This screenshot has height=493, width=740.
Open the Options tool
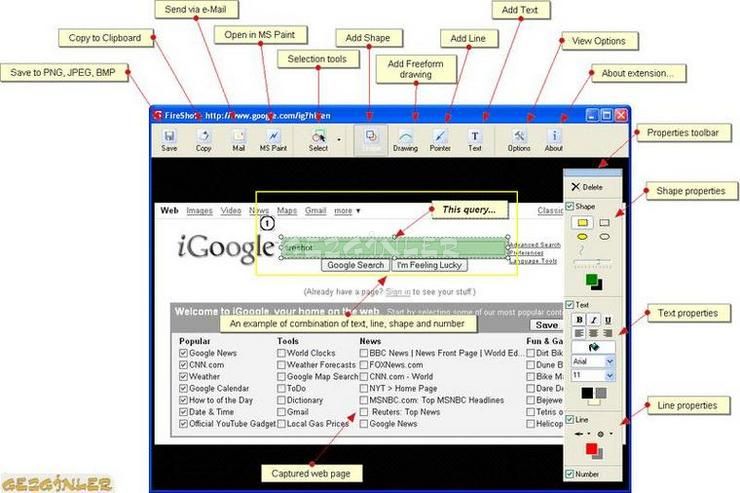click(x=519, y=140)
